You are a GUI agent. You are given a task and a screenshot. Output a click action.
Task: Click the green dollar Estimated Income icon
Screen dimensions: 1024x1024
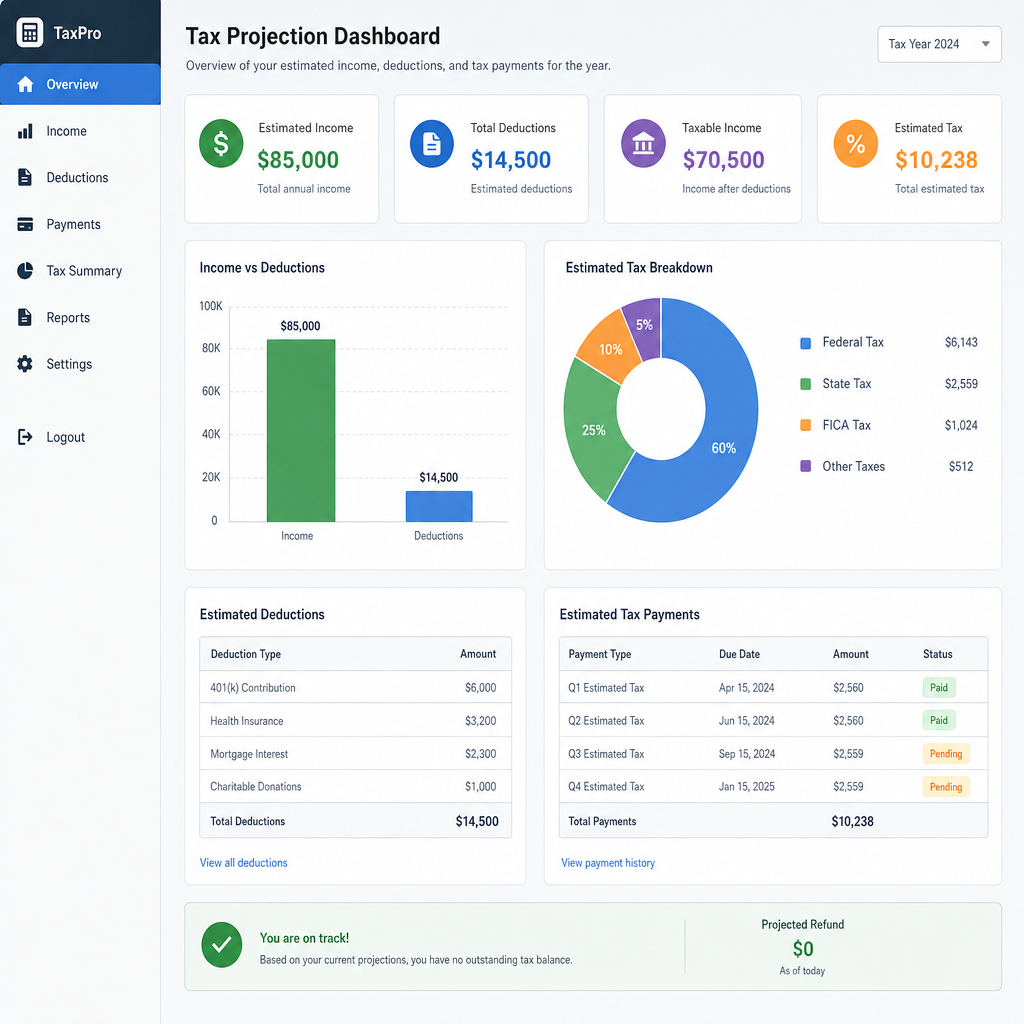click(221, 144)
